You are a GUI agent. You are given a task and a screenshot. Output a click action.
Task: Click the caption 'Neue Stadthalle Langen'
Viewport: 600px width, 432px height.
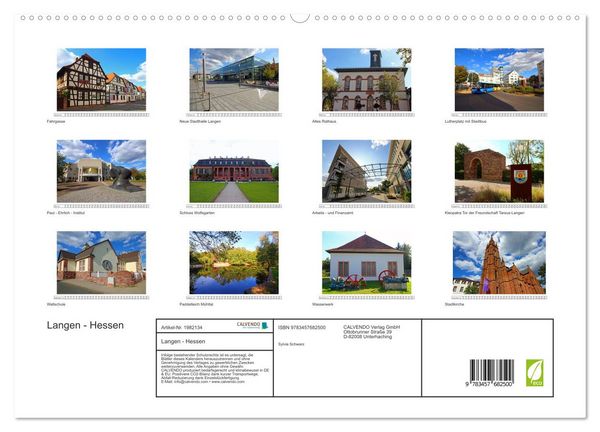tap(200, 121)
